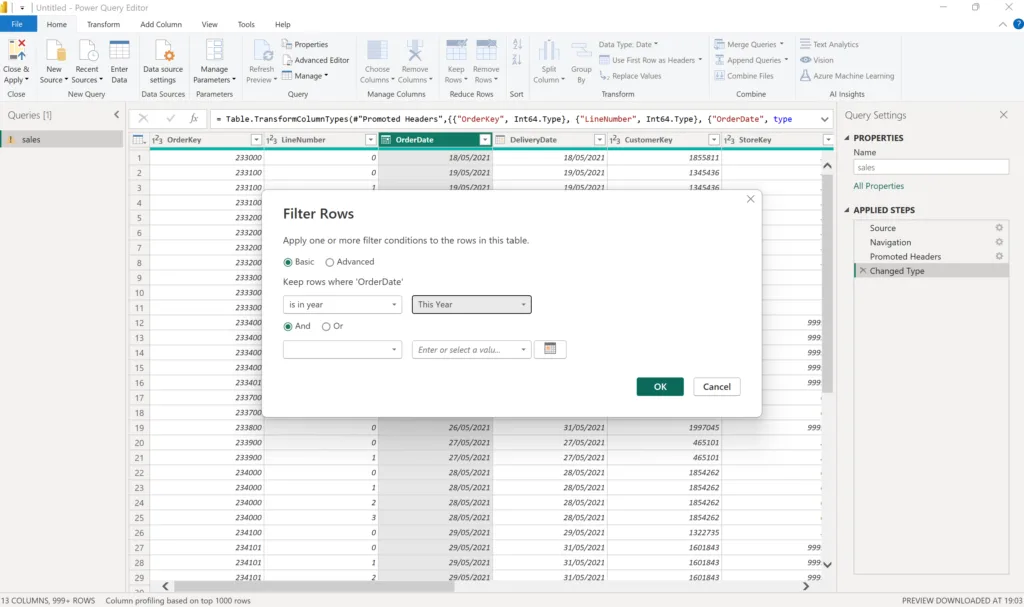Click Use First Row as Headers
Screen dimensions: 1024x607
pyautogui.click(x=650, y=60)
